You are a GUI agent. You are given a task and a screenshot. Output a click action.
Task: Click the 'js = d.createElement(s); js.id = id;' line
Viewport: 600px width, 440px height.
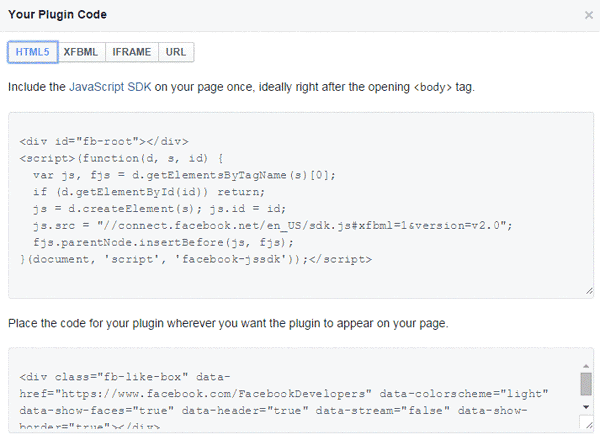click(x=159, y=209)
